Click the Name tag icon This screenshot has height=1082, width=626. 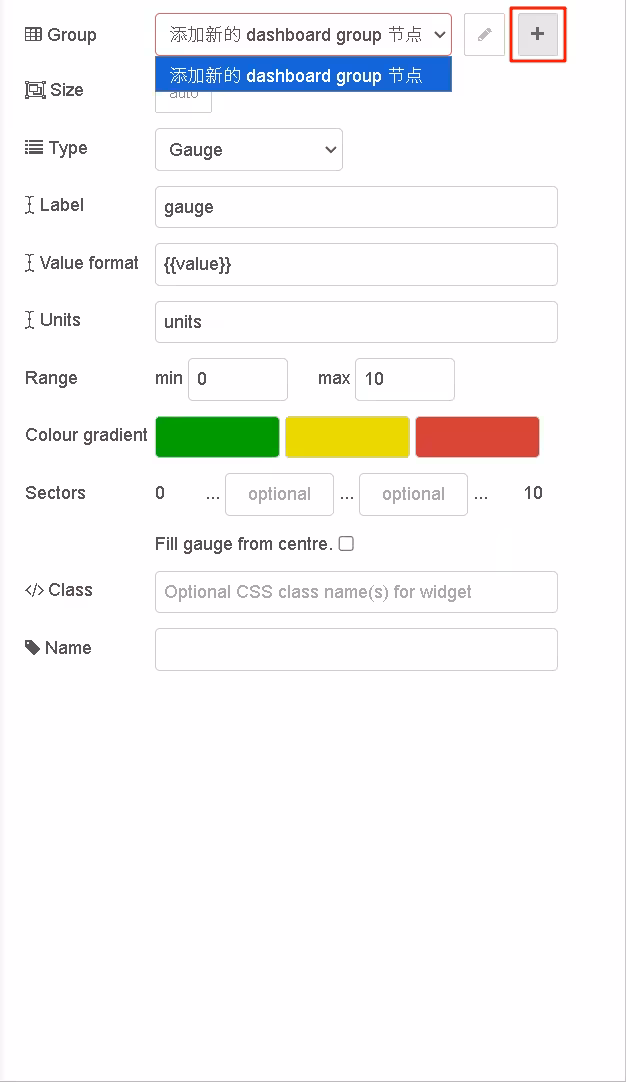[x=32, y=647]
